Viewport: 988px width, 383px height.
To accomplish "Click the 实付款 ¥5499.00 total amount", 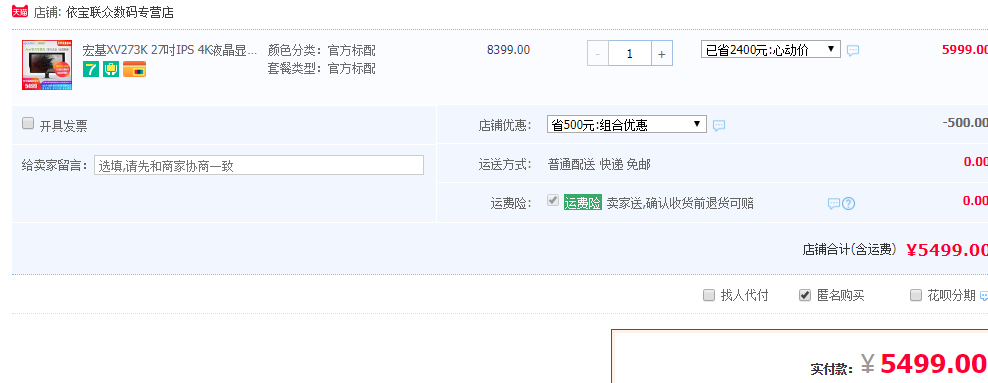I will [899, 364].
